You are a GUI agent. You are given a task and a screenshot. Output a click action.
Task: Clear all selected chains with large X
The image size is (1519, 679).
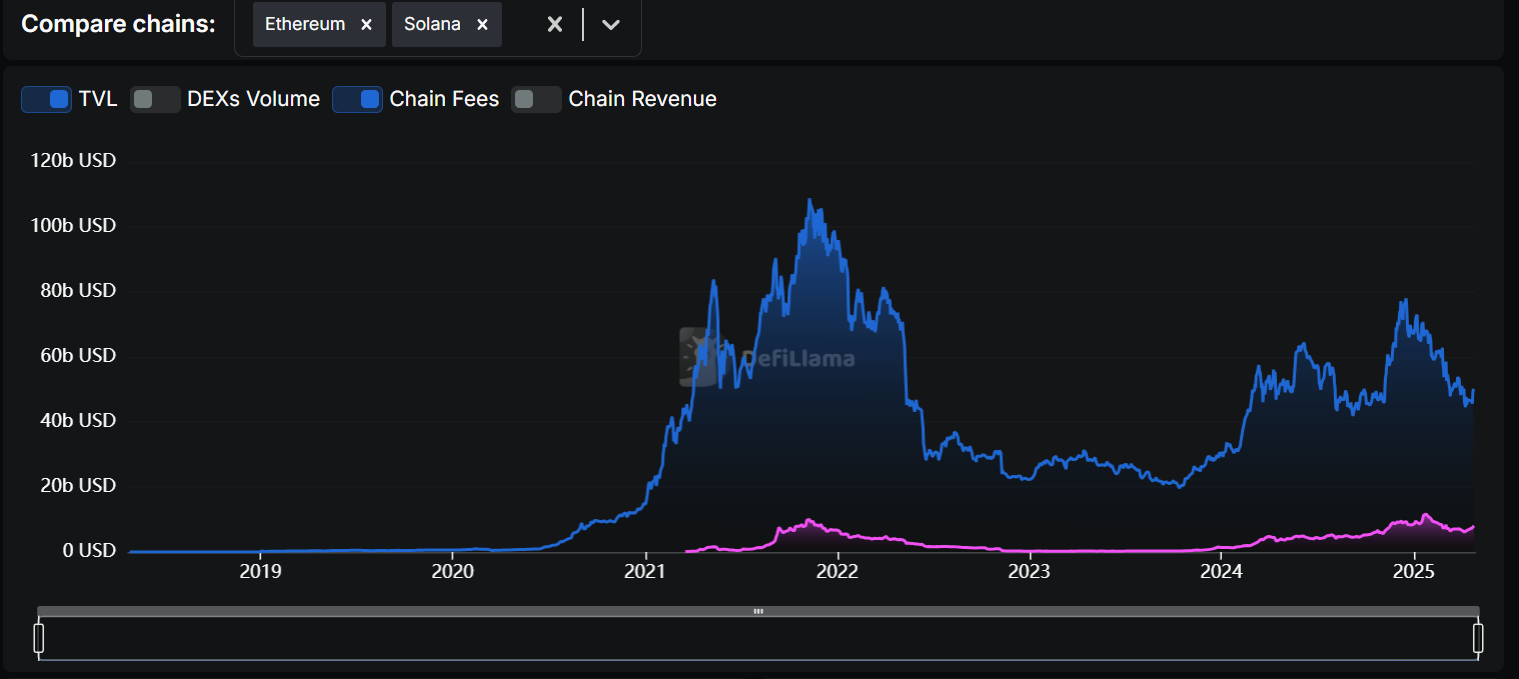coord(555,25)
